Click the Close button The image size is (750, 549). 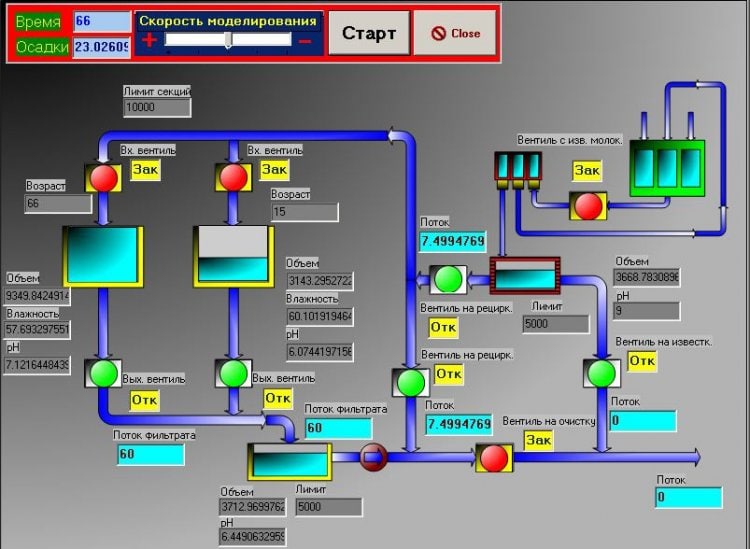(x=455, y=33)
